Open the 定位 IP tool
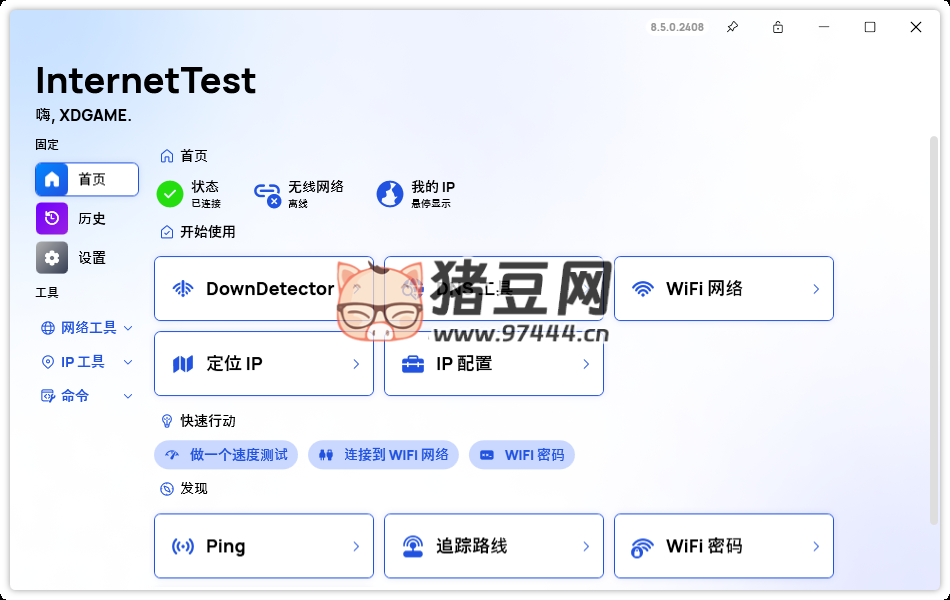This screenshot has width=950, height=600. (263, 363)
